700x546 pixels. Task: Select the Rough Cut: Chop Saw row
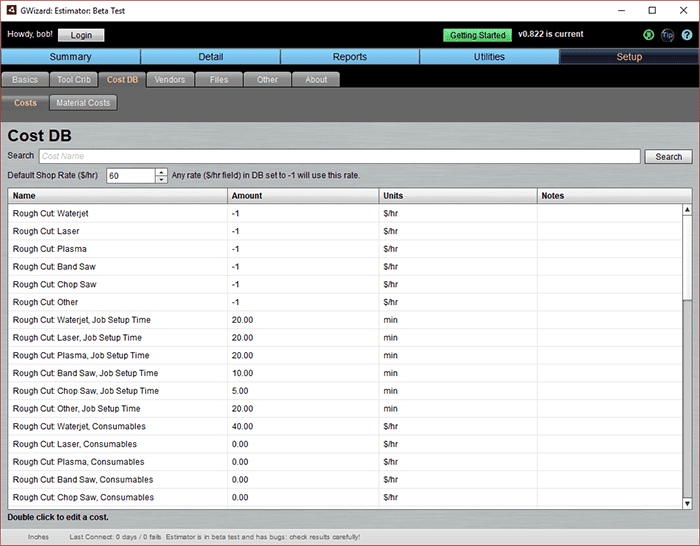[345, 284]
